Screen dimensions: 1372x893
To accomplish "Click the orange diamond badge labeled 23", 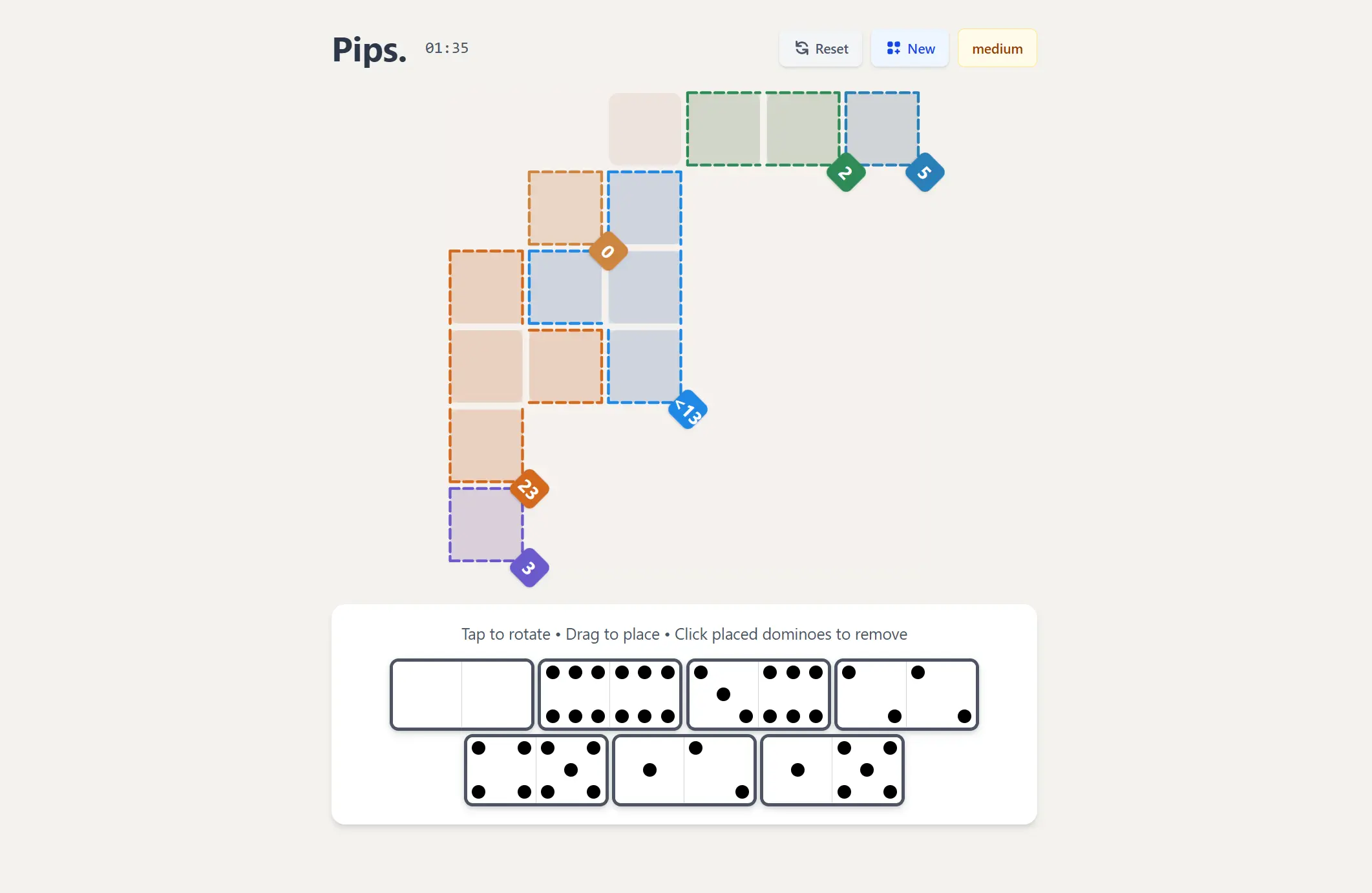I will click(x=529, y=489).
